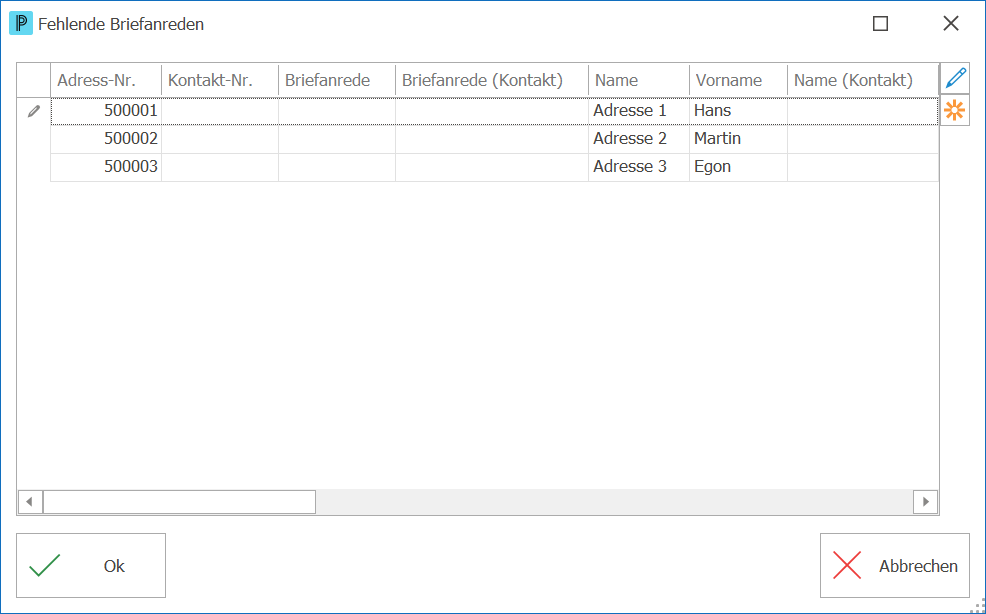Click the empty Briefanrede cell for 500002

(x=337, y=139)
